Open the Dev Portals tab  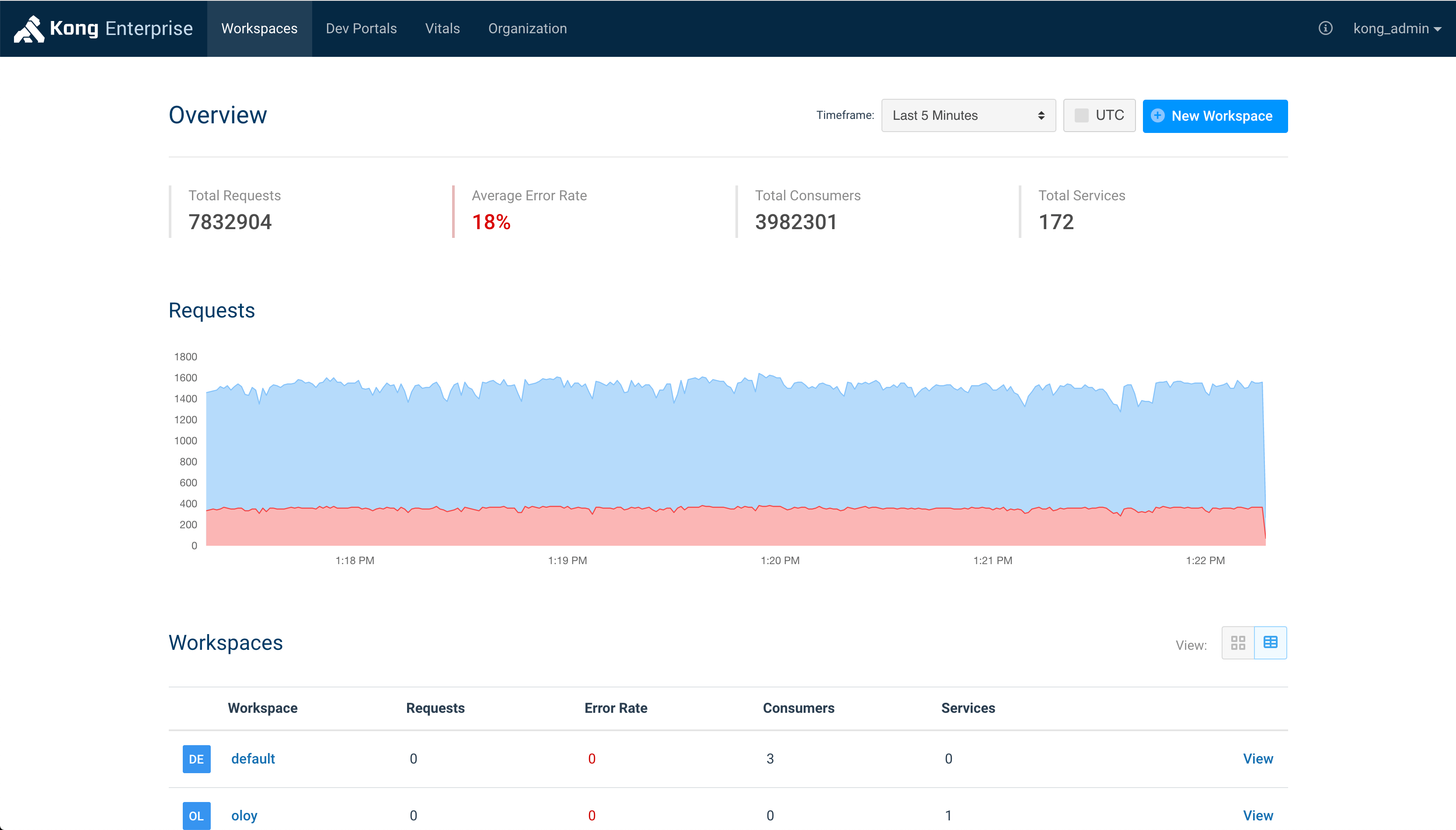[x=361, y=28]
